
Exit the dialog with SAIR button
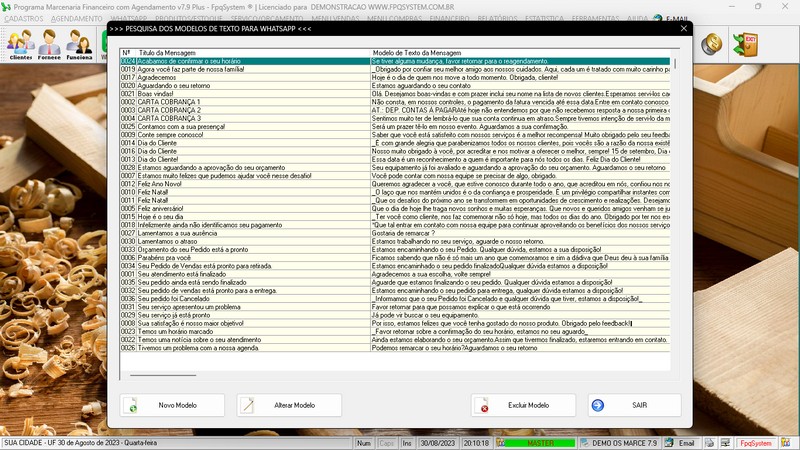pyautogui.click(x=635, y=405)
